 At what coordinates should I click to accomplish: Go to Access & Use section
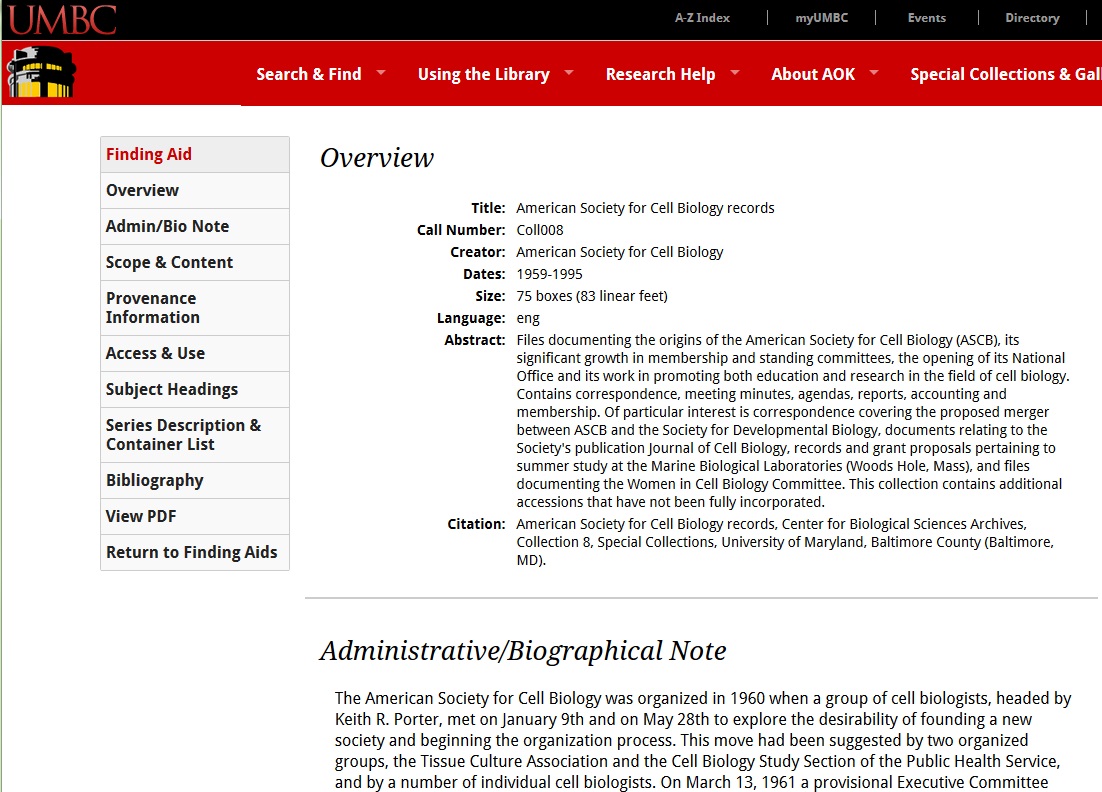195,353
